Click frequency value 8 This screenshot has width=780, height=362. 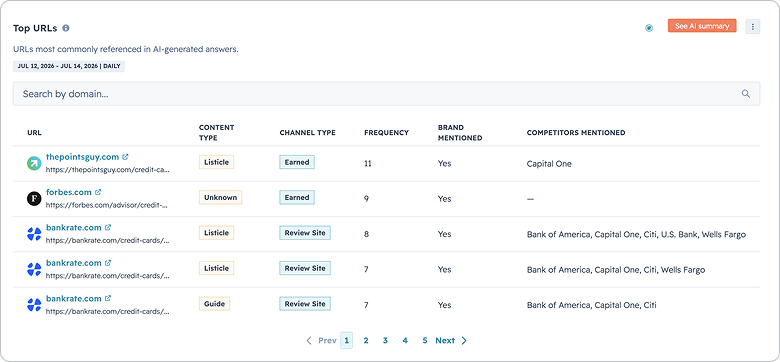pos(367,234)
